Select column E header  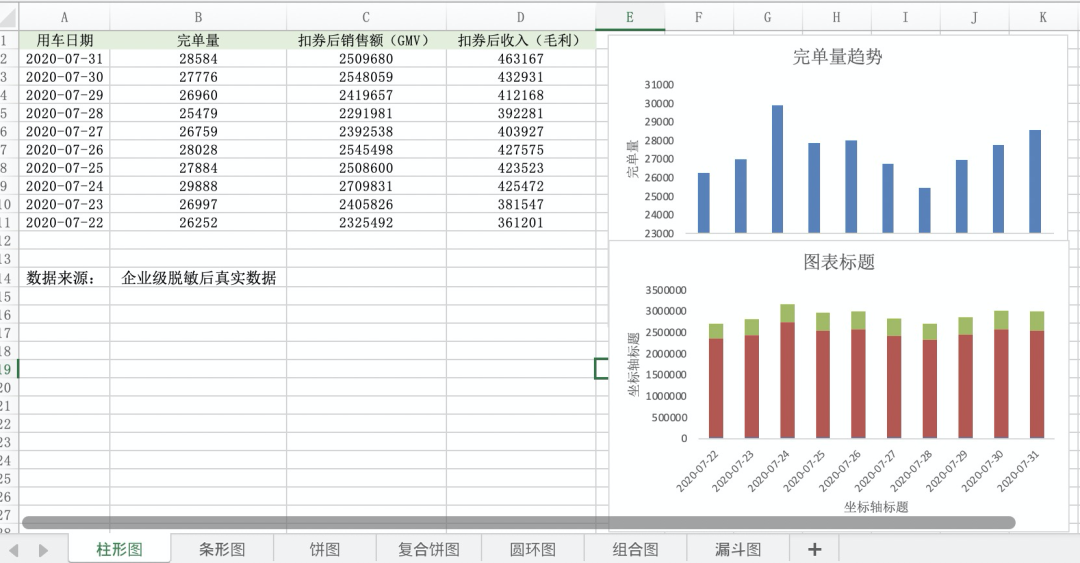[x=630, y=17]
